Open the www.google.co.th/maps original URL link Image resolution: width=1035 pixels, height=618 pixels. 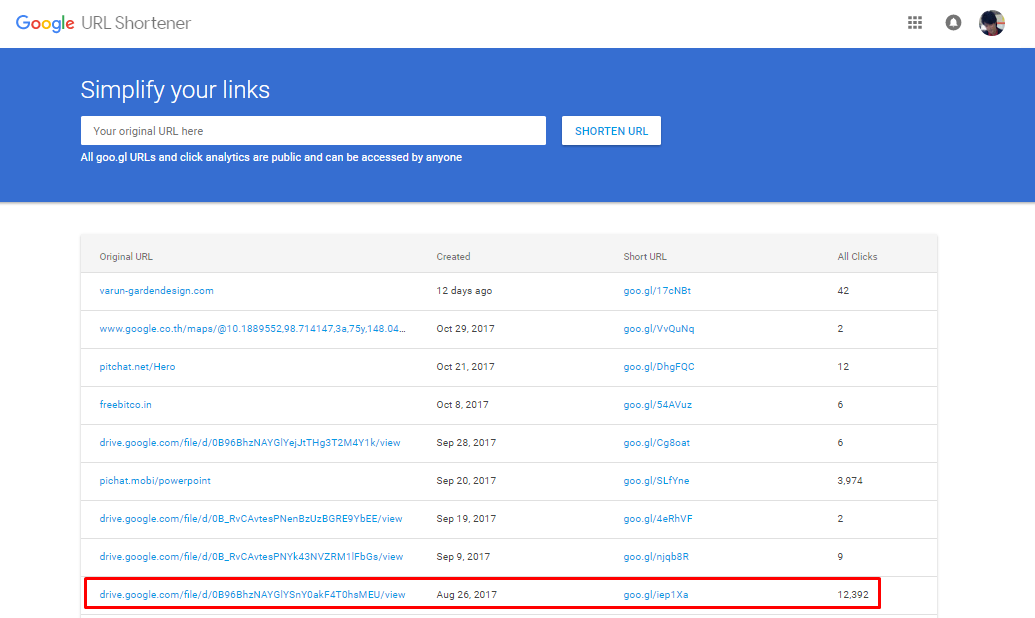tap(253, 329)
